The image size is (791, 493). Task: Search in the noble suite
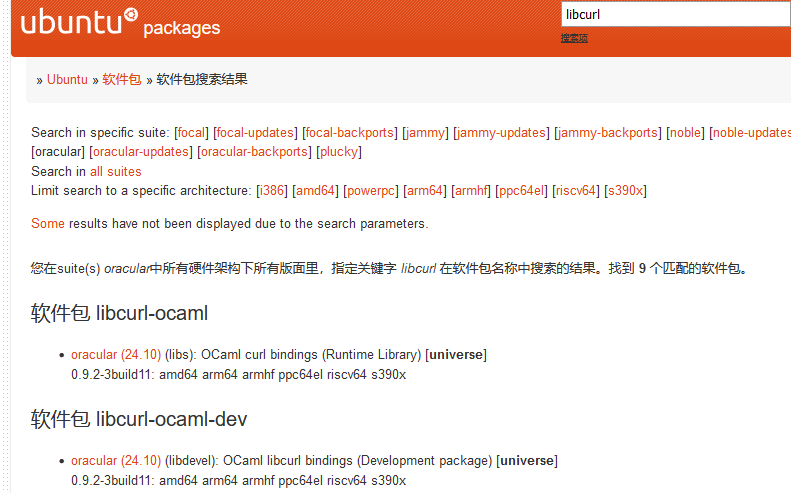coord(685,133)
